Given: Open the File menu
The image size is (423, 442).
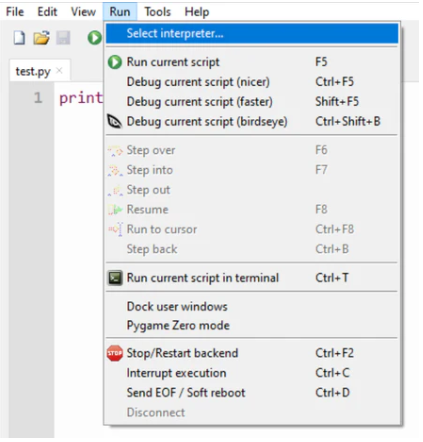Looking at the screenshot, I should tap(15, 12).
